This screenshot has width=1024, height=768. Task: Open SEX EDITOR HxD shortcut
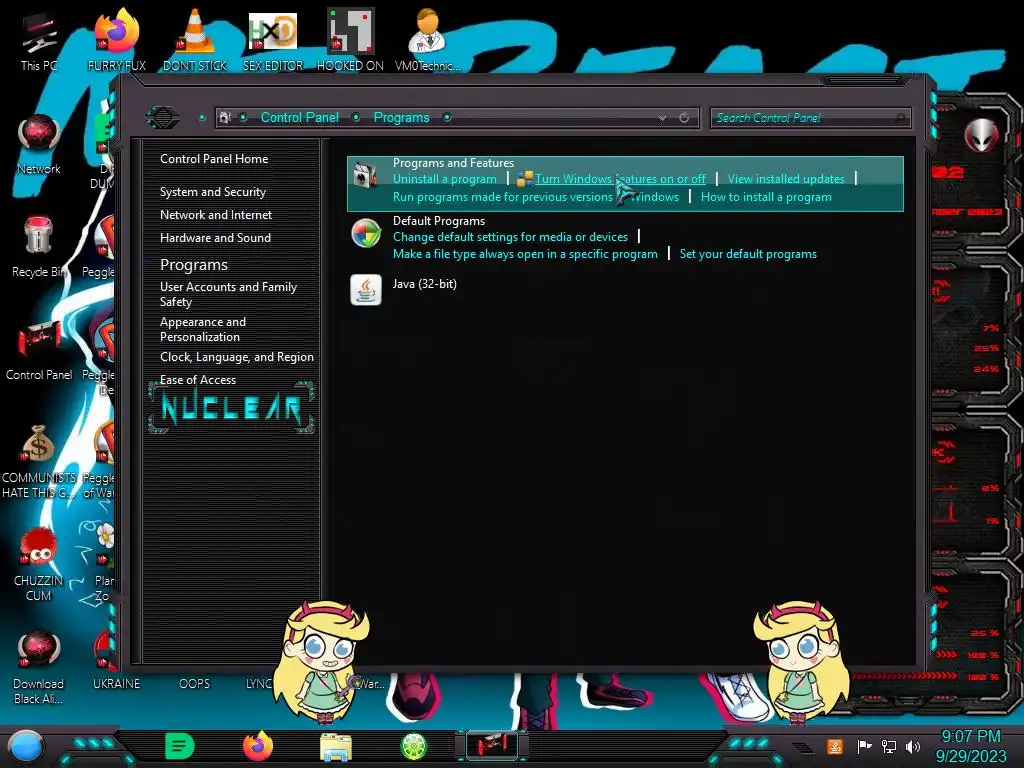273,39
